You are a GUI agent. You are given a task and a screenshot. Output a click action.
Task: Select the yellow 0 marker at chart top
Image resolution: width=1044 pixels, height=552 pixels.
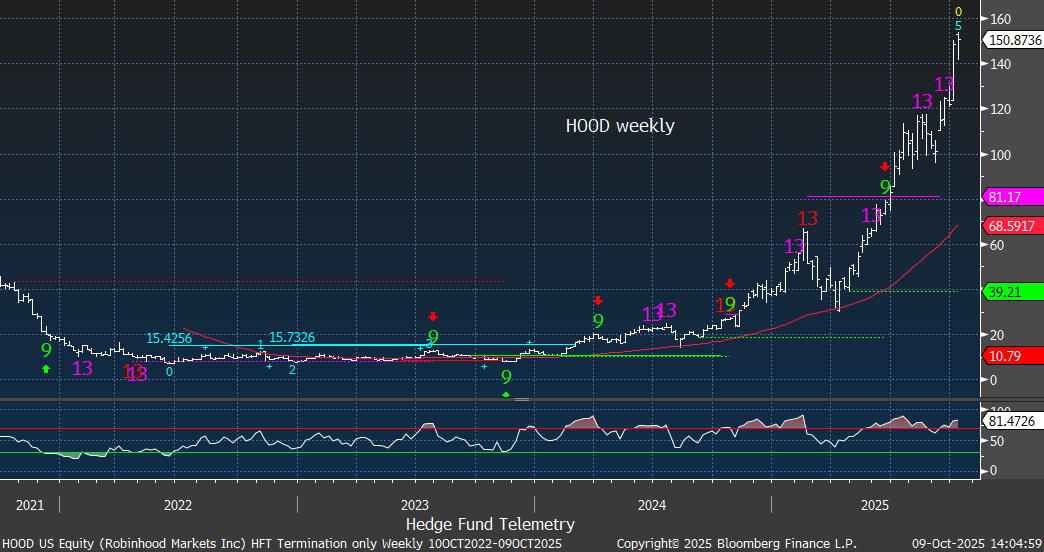pyautogui.click(x=958, y=11)
